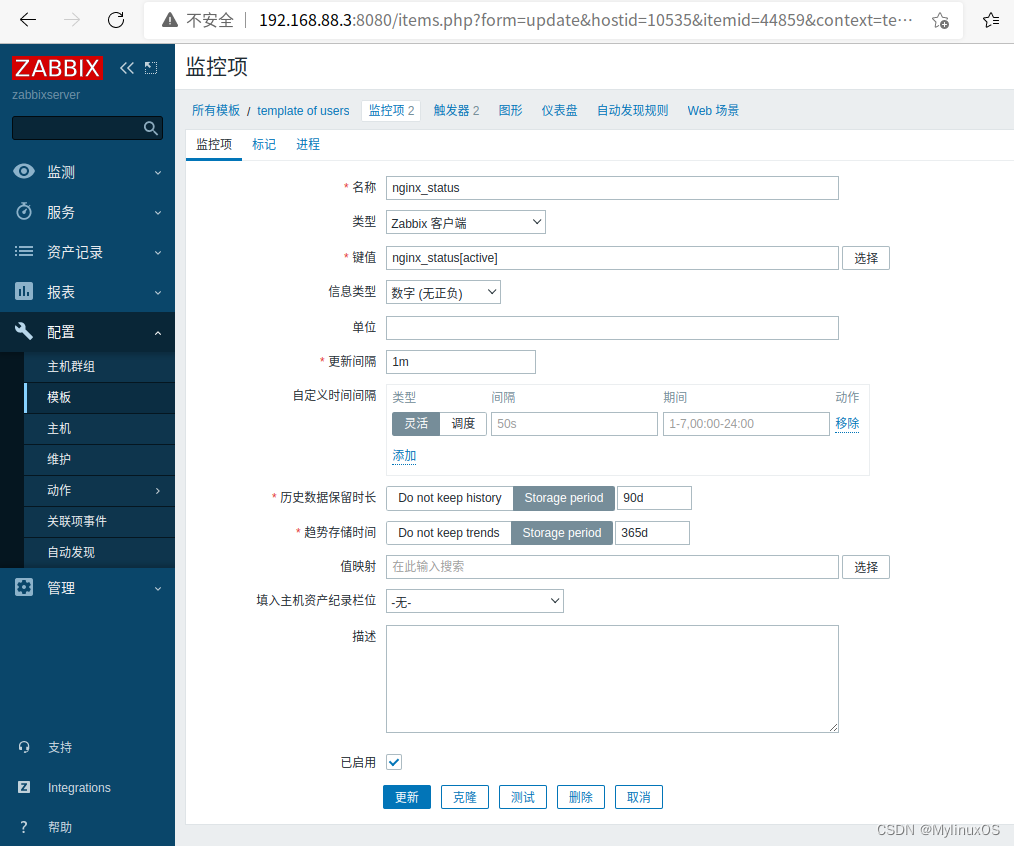The image size is (1015, 847).
Task: Click the question mark icon for 帮助
Action: 24,827
